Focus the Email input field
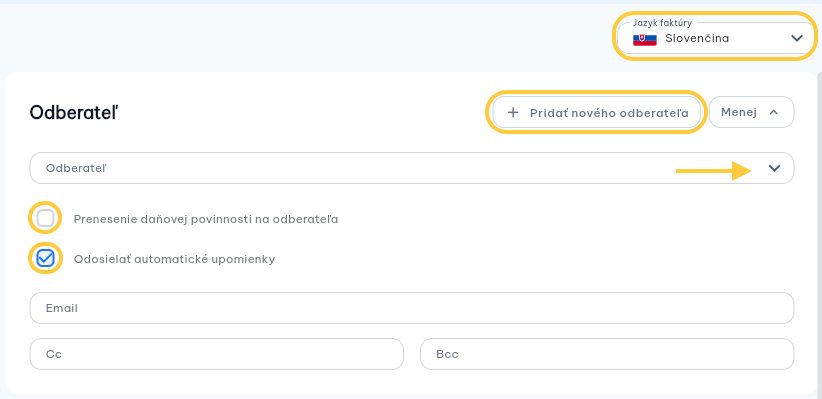This screenshot has width=822, height=399. (412, 308)
